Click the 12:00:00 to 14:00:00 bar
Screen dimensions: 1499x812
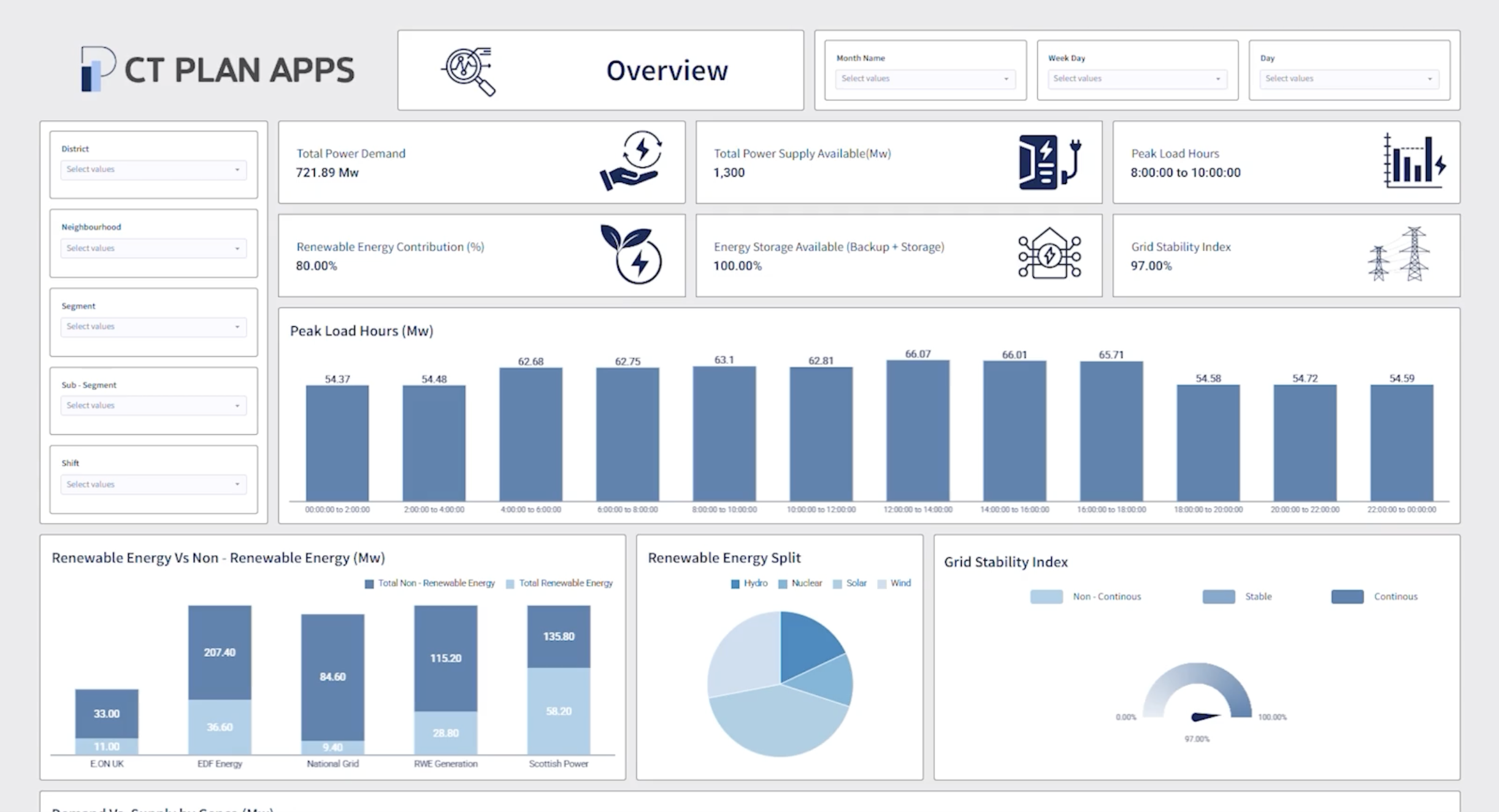tap(918, 431)
